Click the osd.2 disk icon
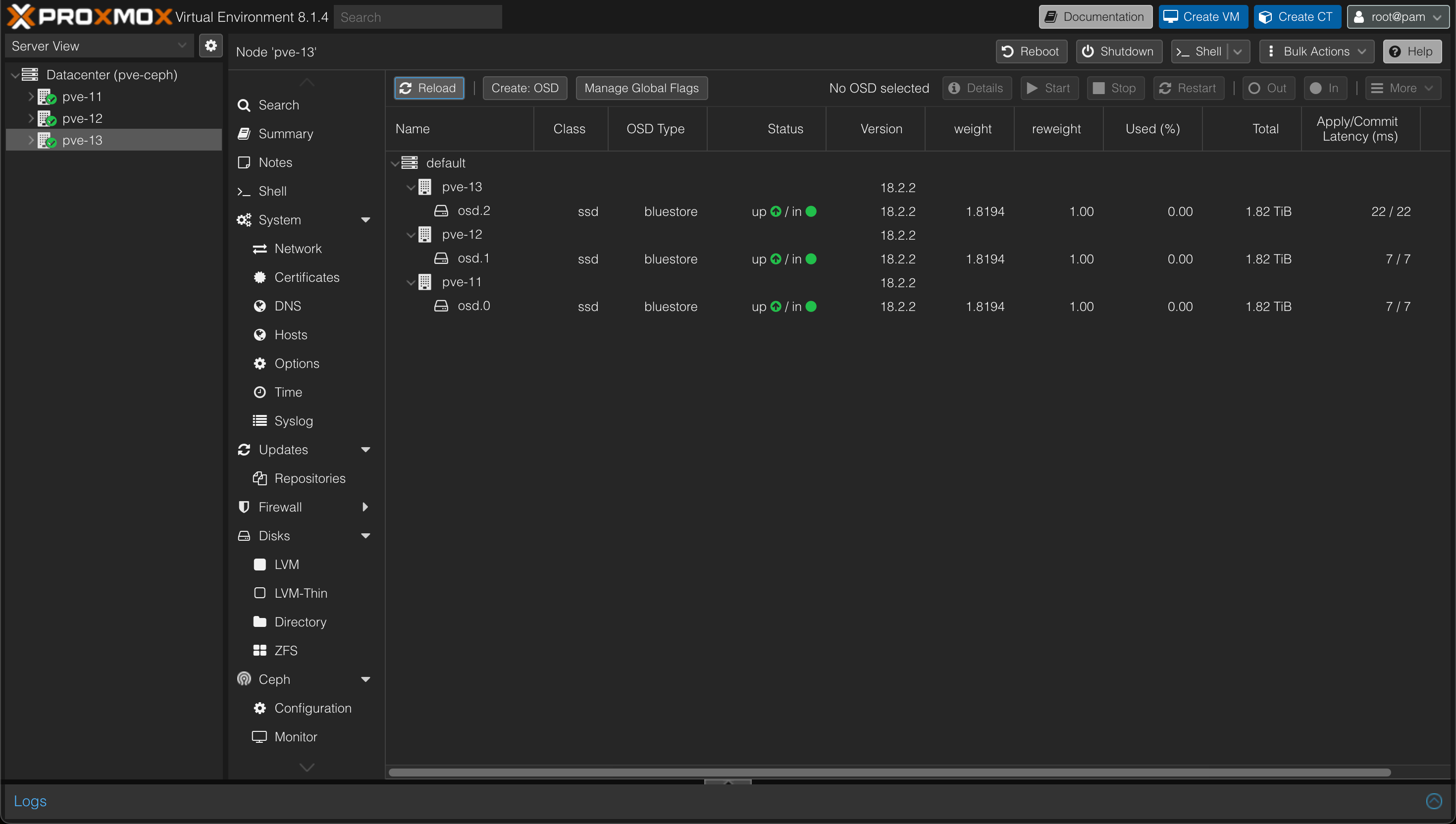 tap(441, 211)
